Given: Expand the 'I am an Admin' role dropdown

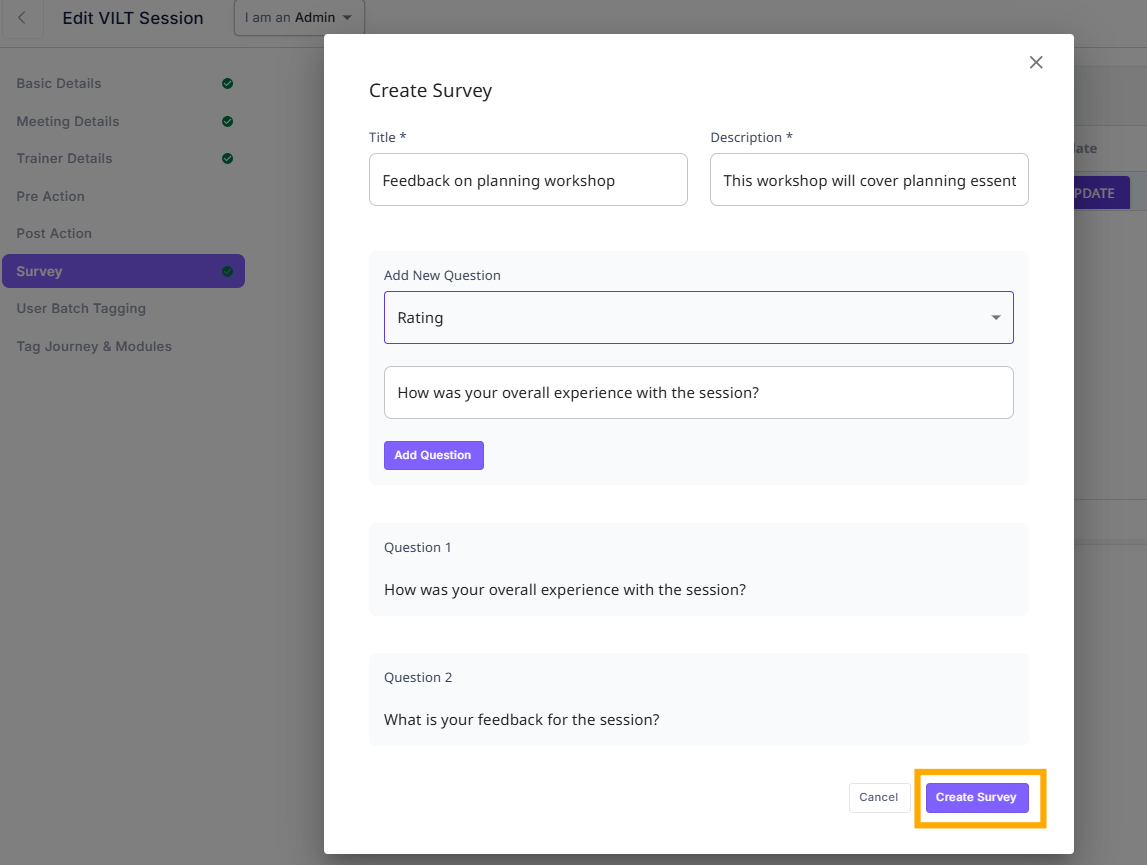Looking at the screenshot, I should tap(298, 18).
